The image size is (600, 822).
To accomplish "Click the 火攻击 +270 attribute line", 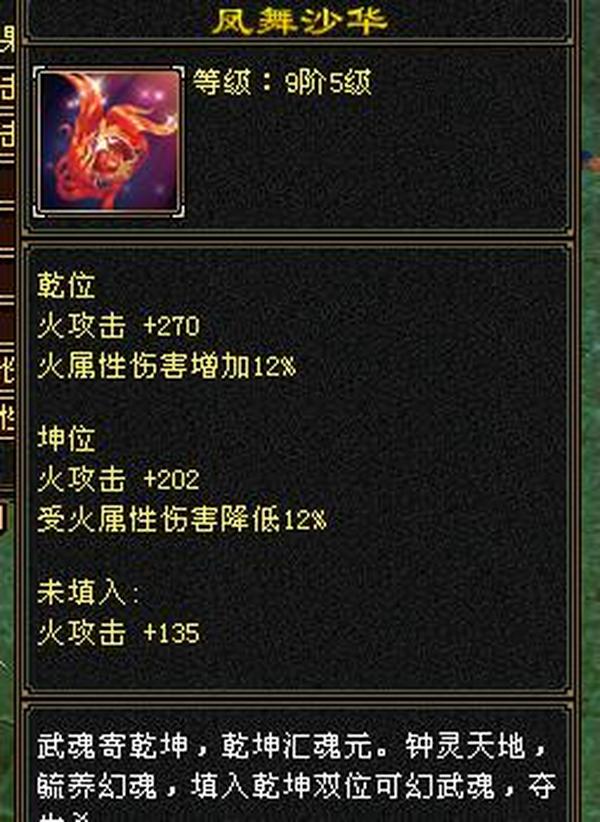I will point(118,326).
